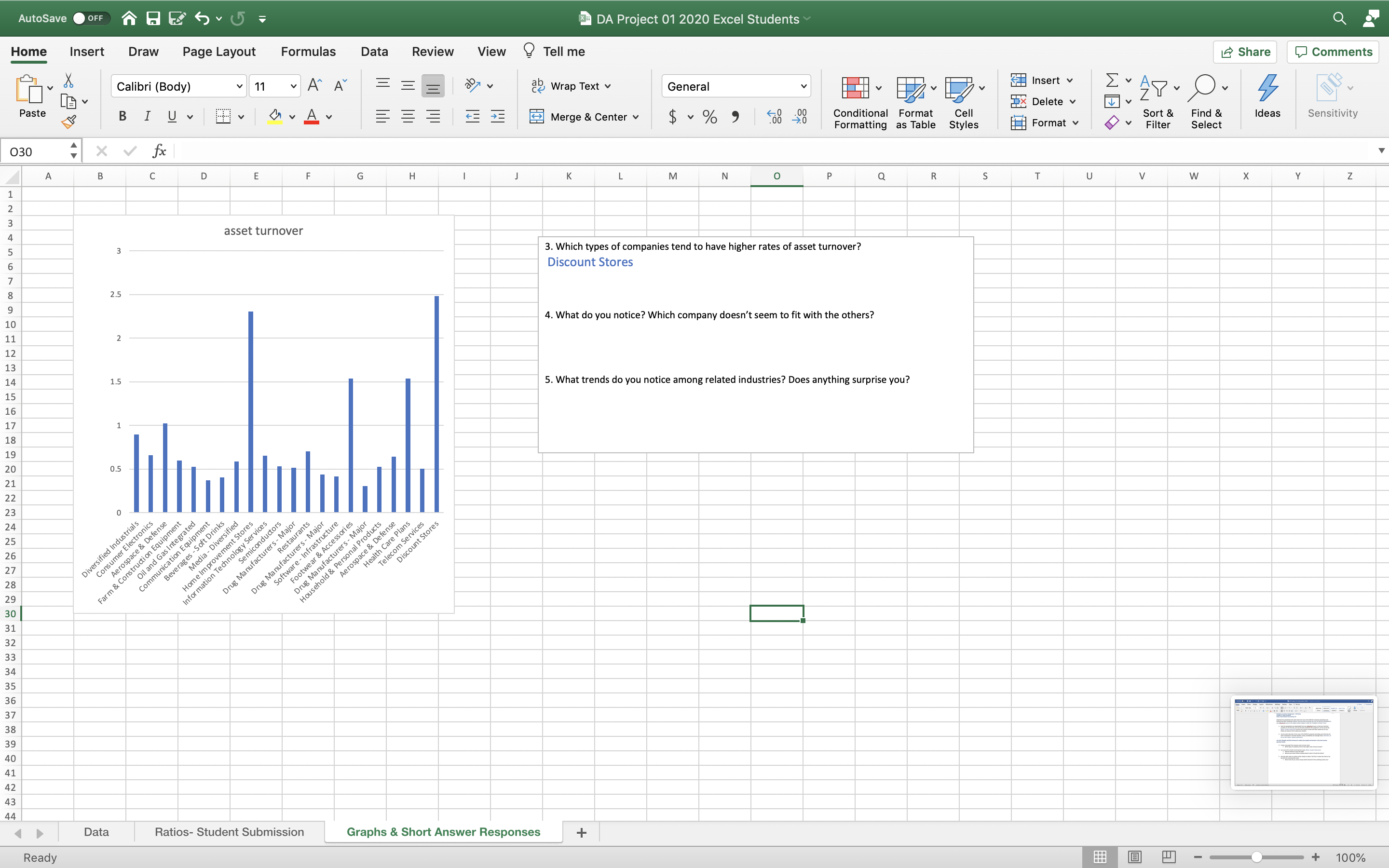Toggle the AutoSave switch

pyautogui.click(x=91, y=18)
